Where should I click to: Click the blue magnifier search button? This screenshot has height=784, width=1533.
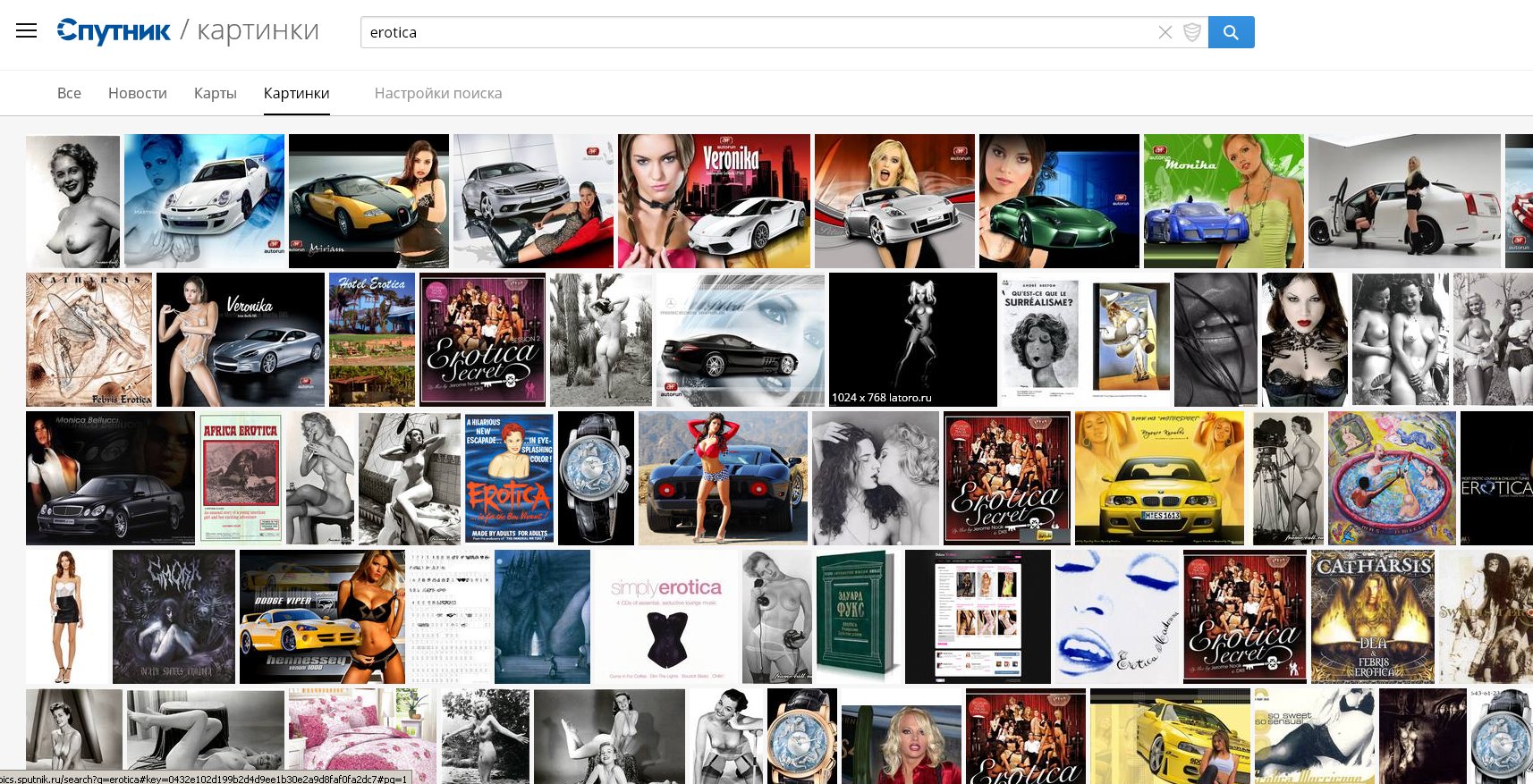(1231, 32)
